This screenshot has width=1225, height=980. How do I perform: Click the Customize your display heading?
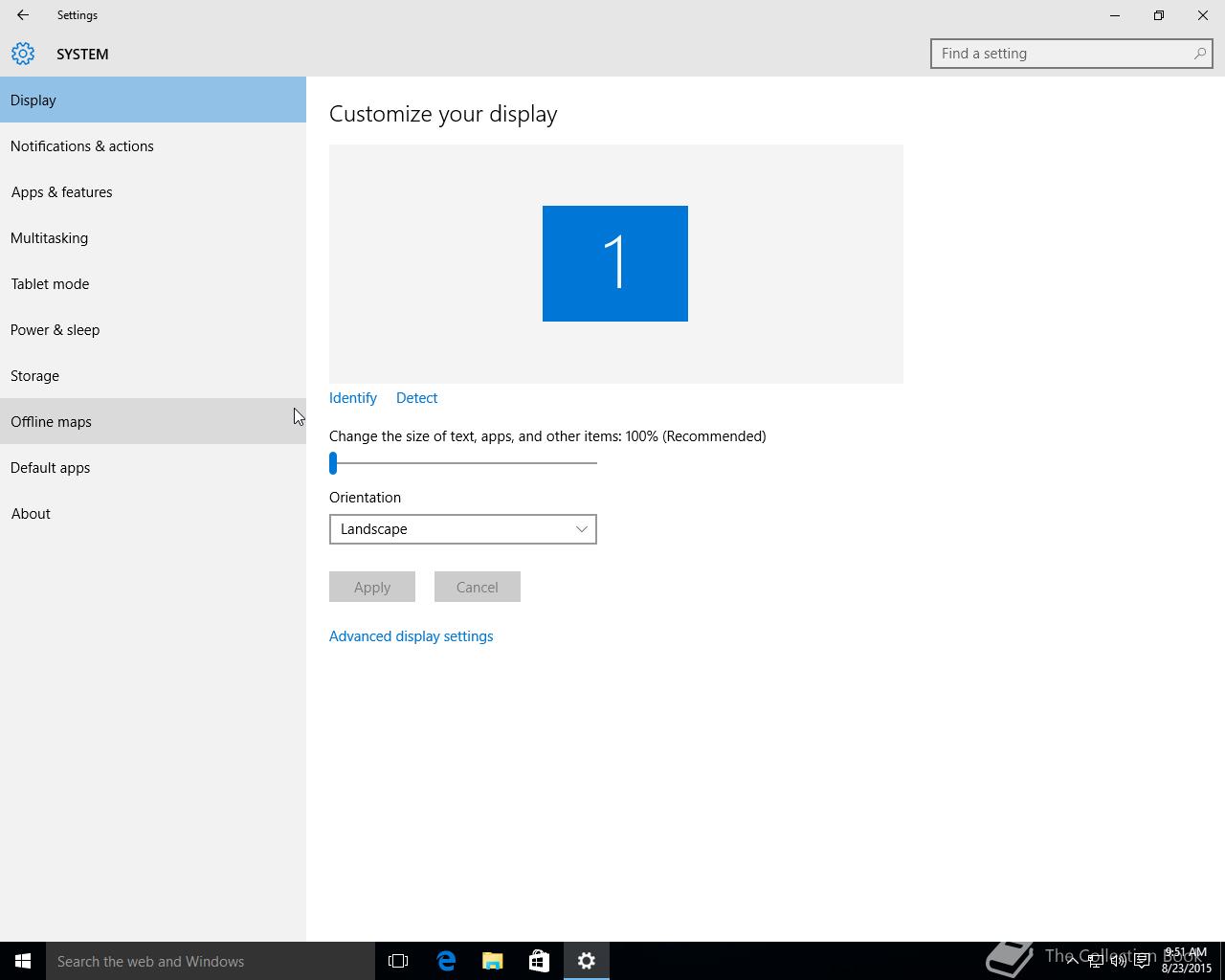[443, 114]
